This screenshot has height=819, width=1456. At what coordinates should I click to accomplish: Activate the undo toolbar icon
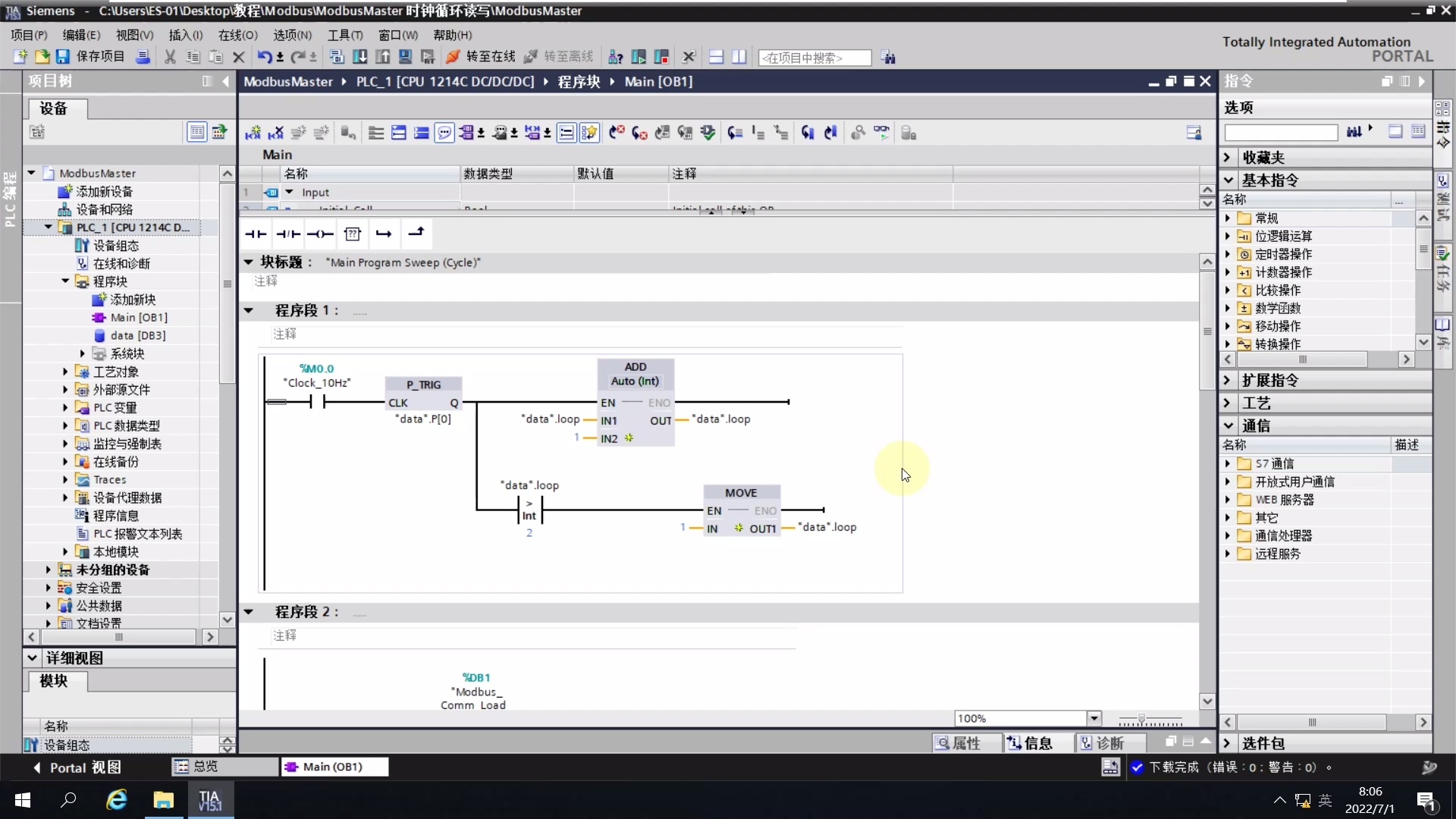click(x=265, y=57)
